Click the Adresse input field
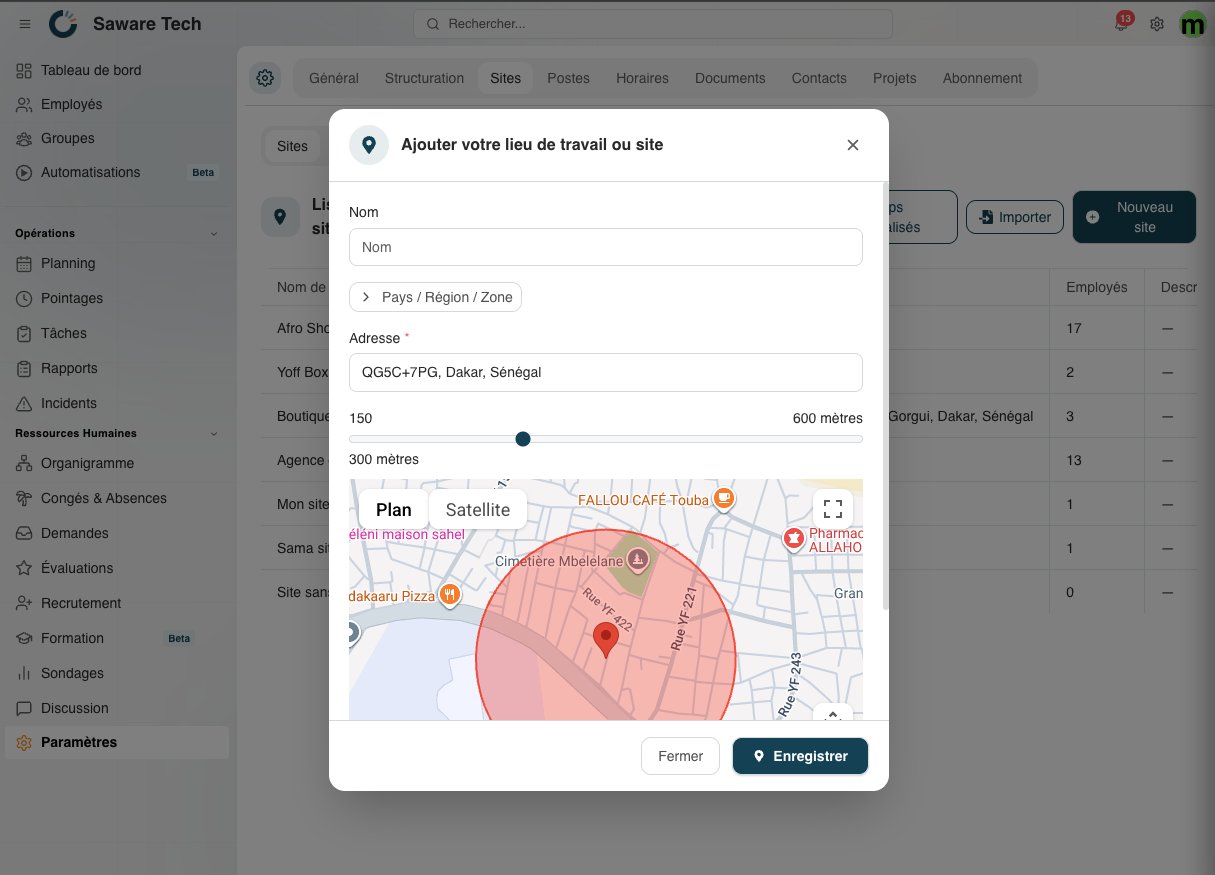Image resolution: width=1215 pixels, height=875 pixels. pos(605,372)
